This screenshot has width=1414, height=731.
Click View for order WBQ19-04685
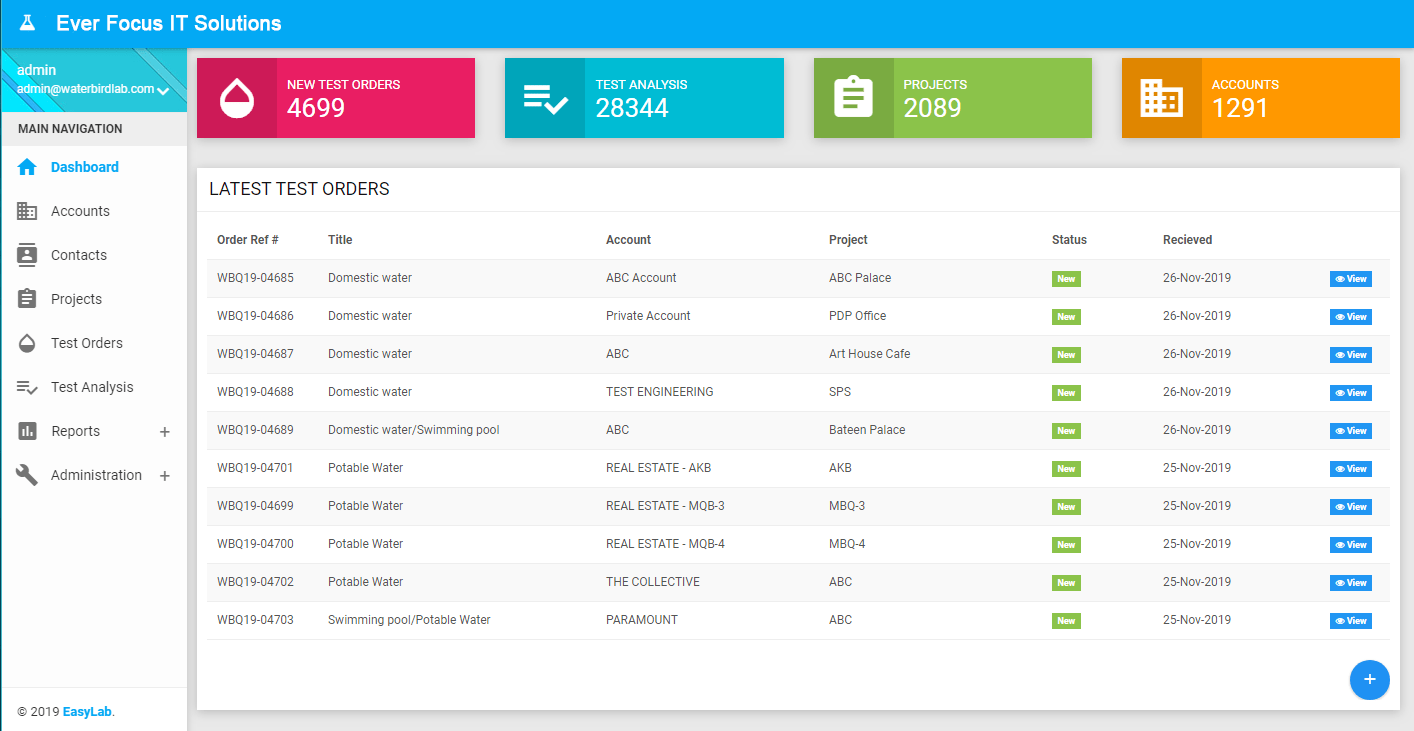coord(1350,278)
